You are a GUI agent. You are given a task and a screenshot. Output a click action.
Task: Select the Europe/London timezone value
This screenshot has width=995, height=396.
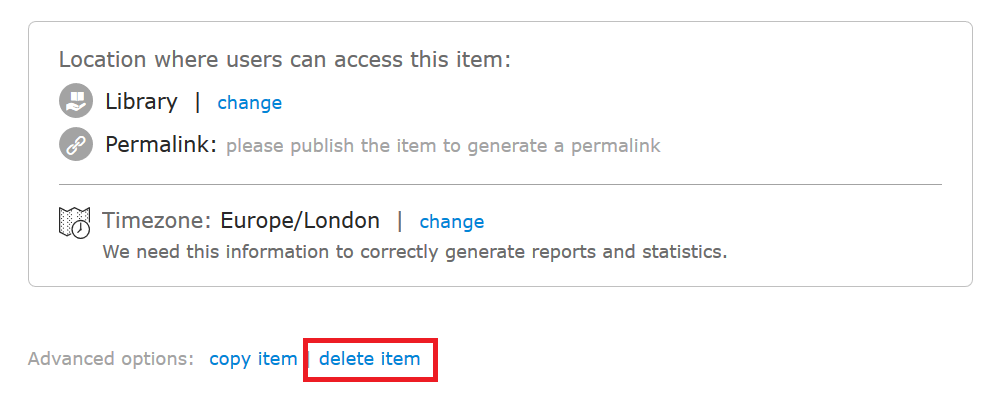(300, 221)
